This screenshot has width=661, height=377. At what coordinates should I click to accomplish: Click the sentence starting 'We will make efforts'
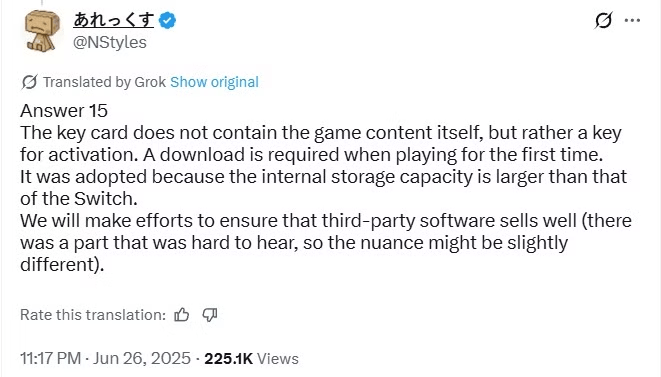[326, 242]
